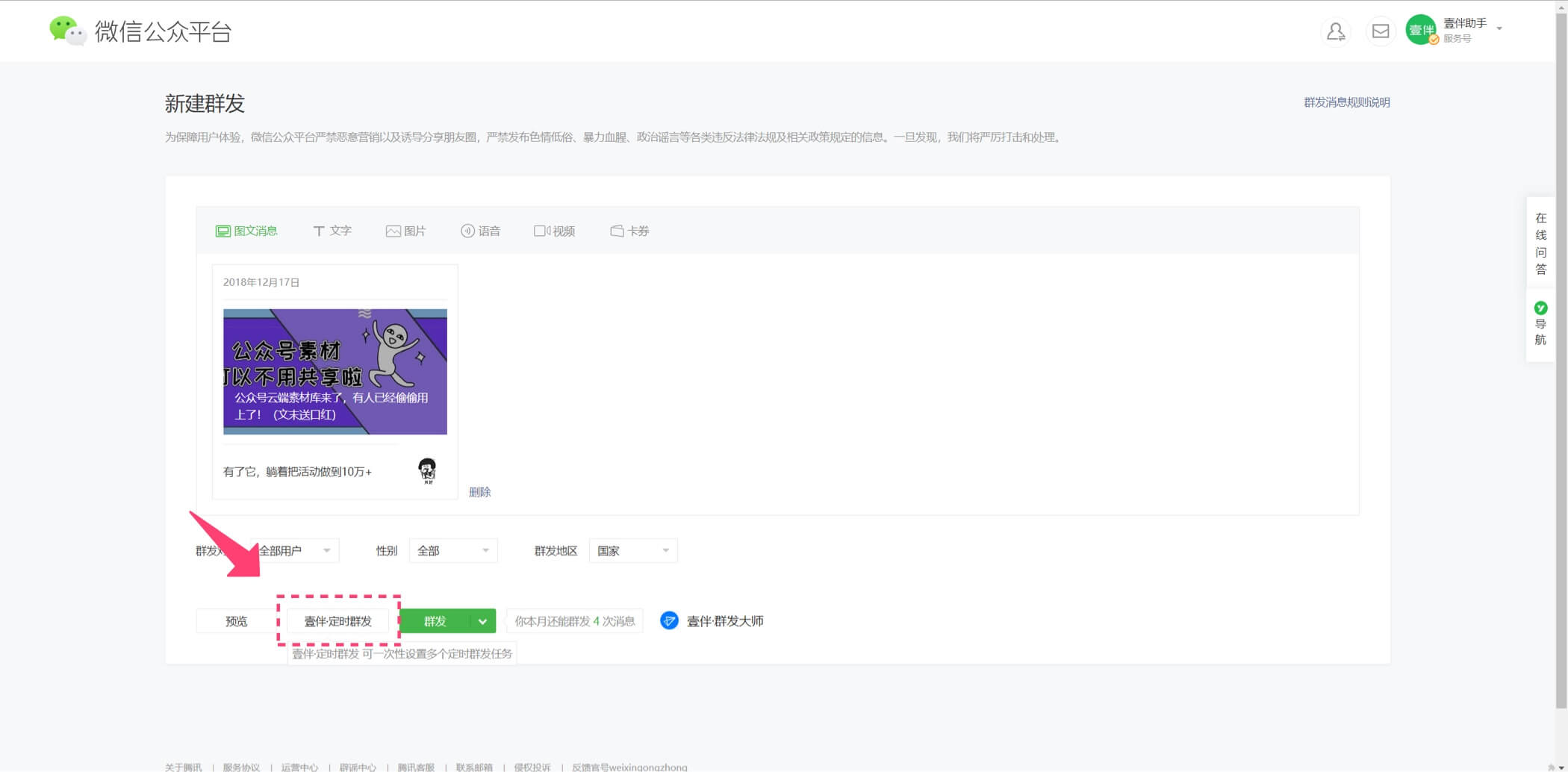Open 在线问答 side panel
1568x772 pixels.
point(1540,243)
